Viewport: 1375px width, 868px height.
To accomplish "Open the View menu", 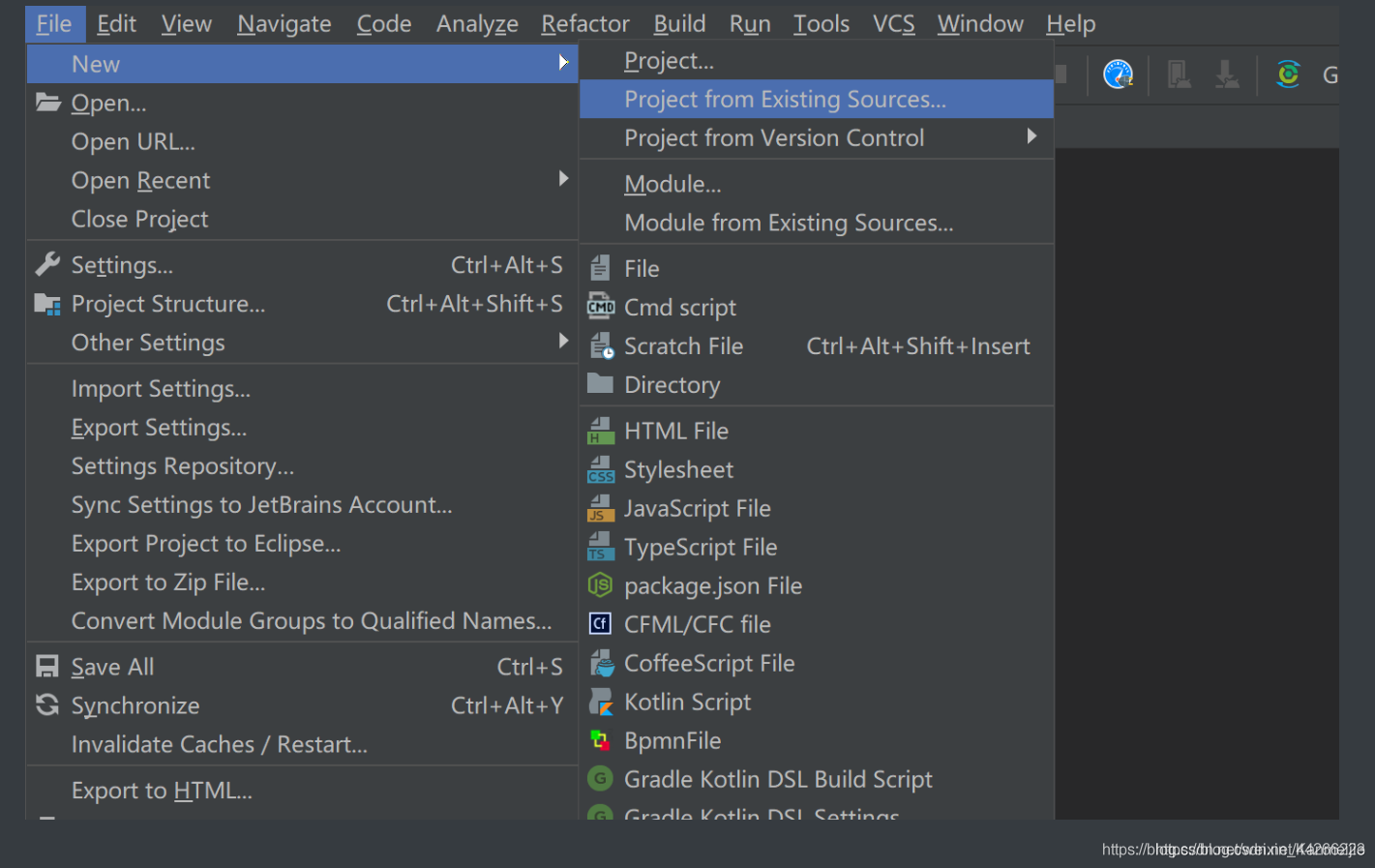I will coord(187,23).
